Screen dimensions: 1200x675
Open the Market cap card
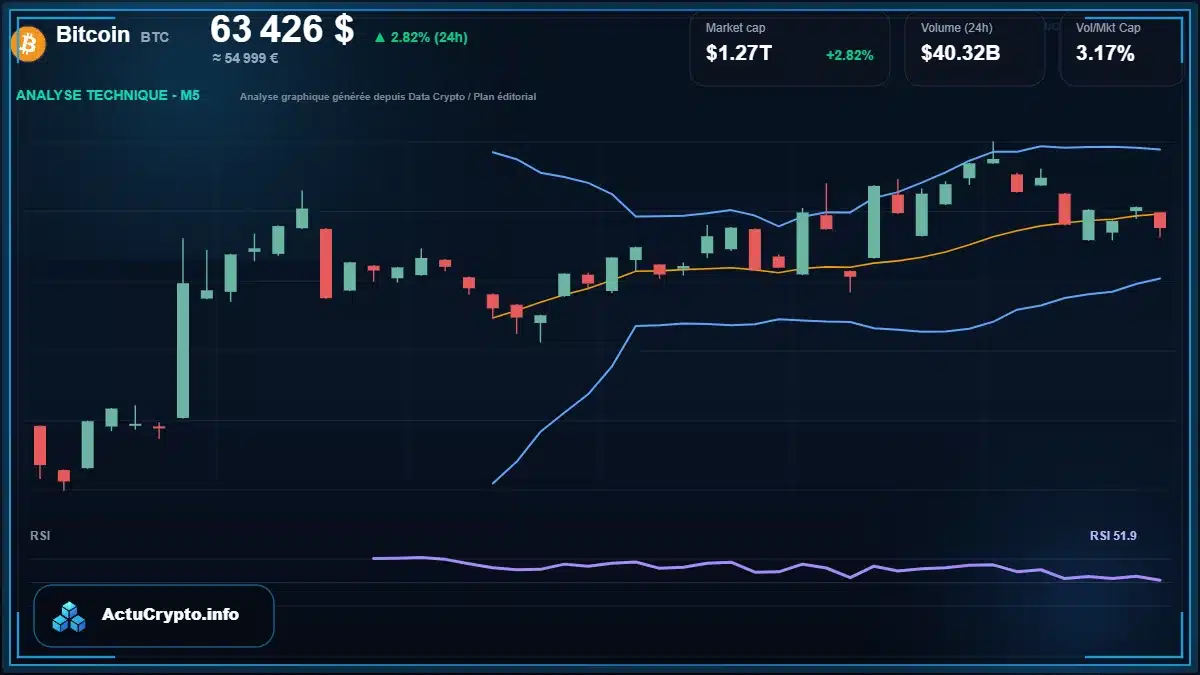[x=789, y=49]
